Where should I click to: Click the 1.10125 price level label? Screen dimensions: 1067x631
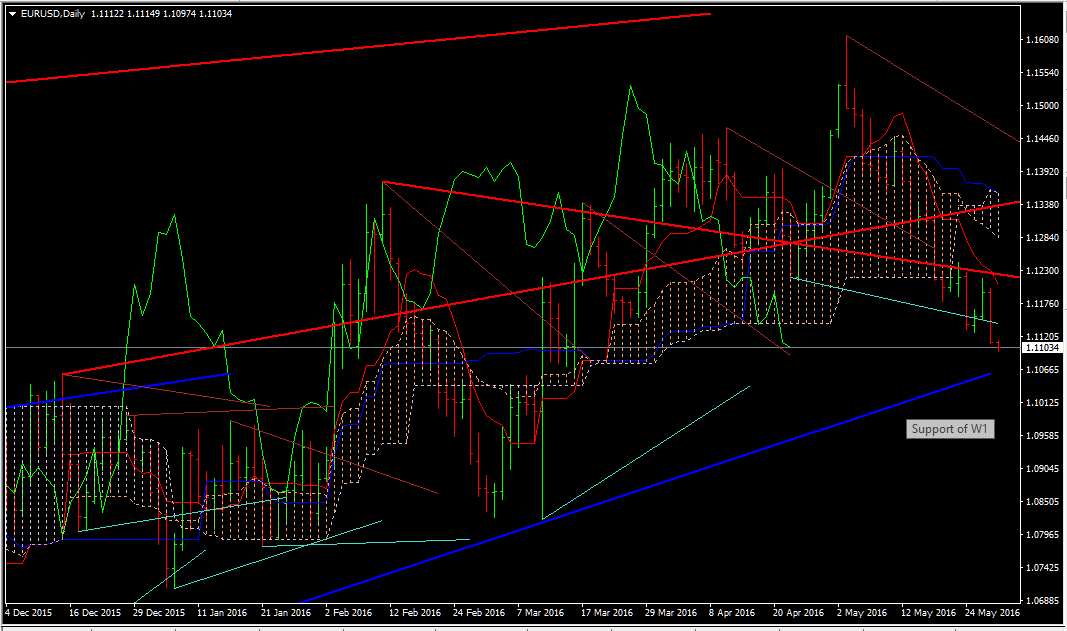1043,402
